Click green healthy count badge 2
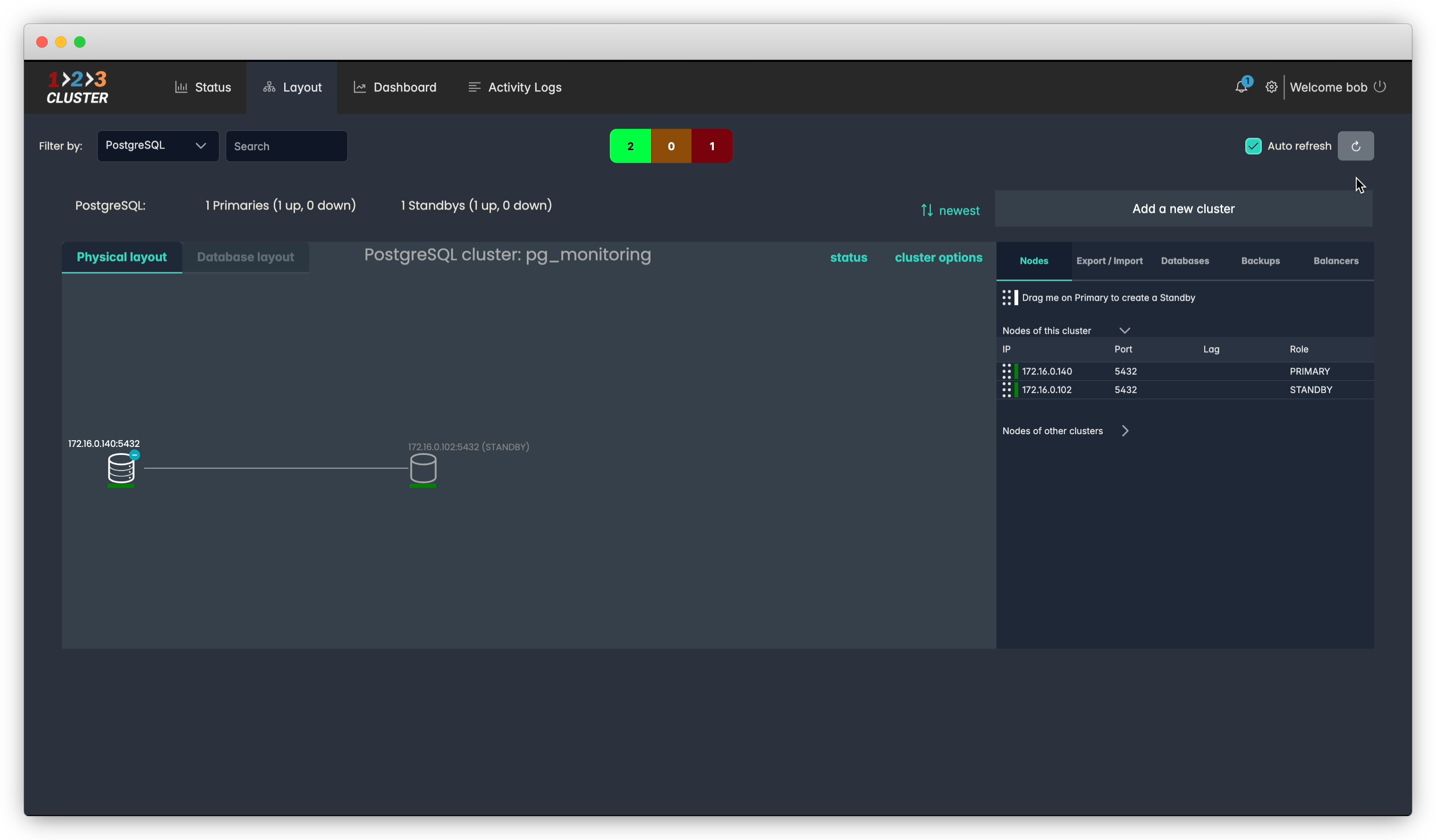1436x840 pixels. [630, 146]
